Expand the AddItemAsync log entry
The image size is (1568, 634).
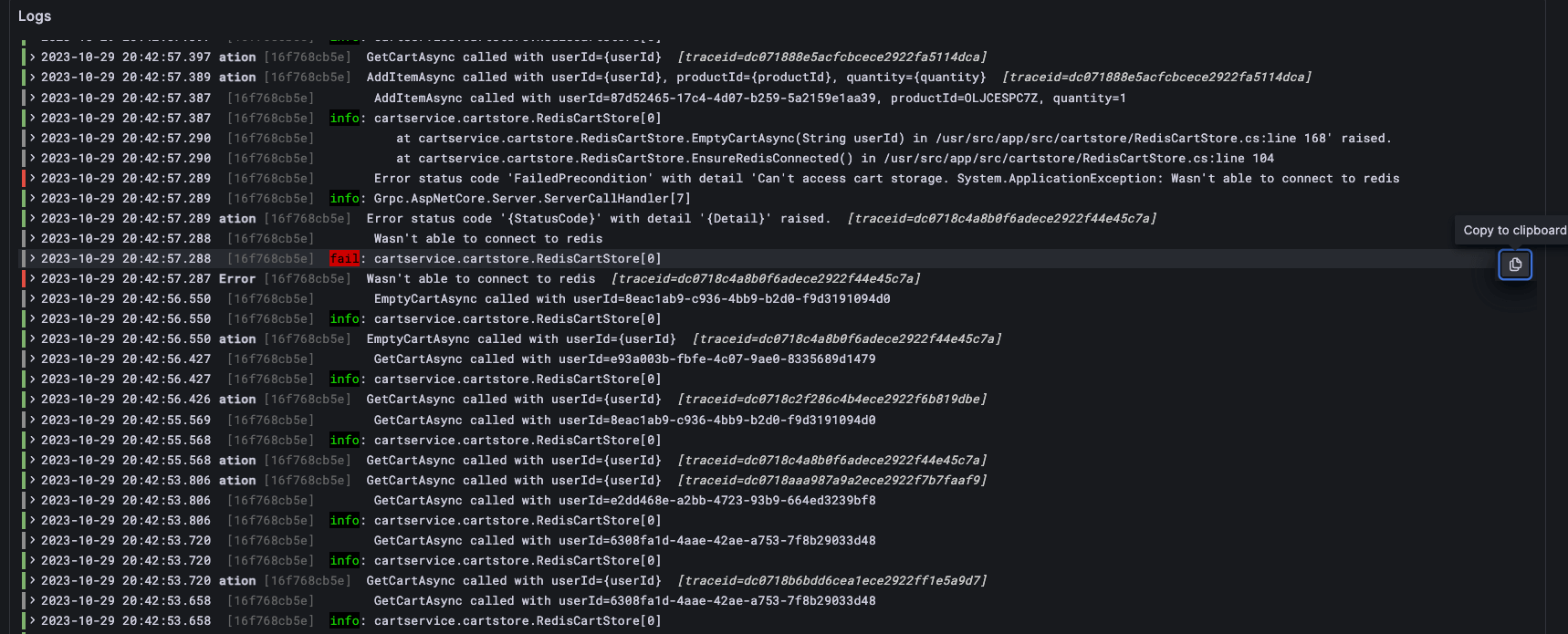(x=35, y=77)
